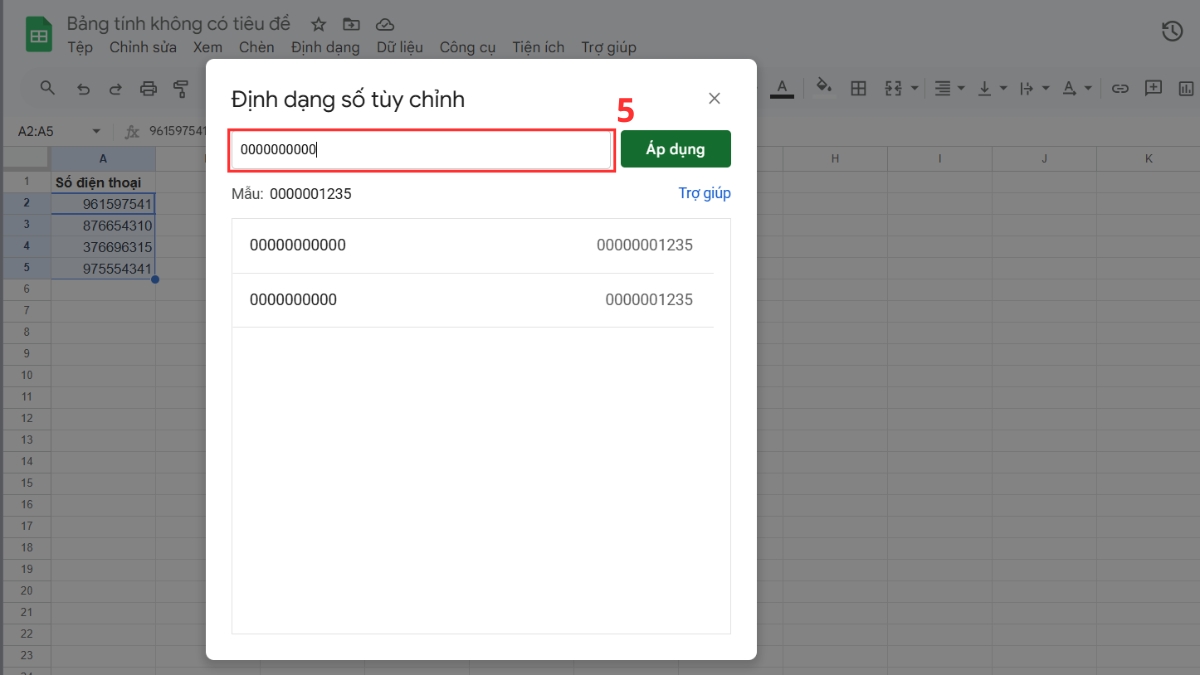Click cell containing 961597541
This screenshot has height=675, width=1200.
[103, 204]
